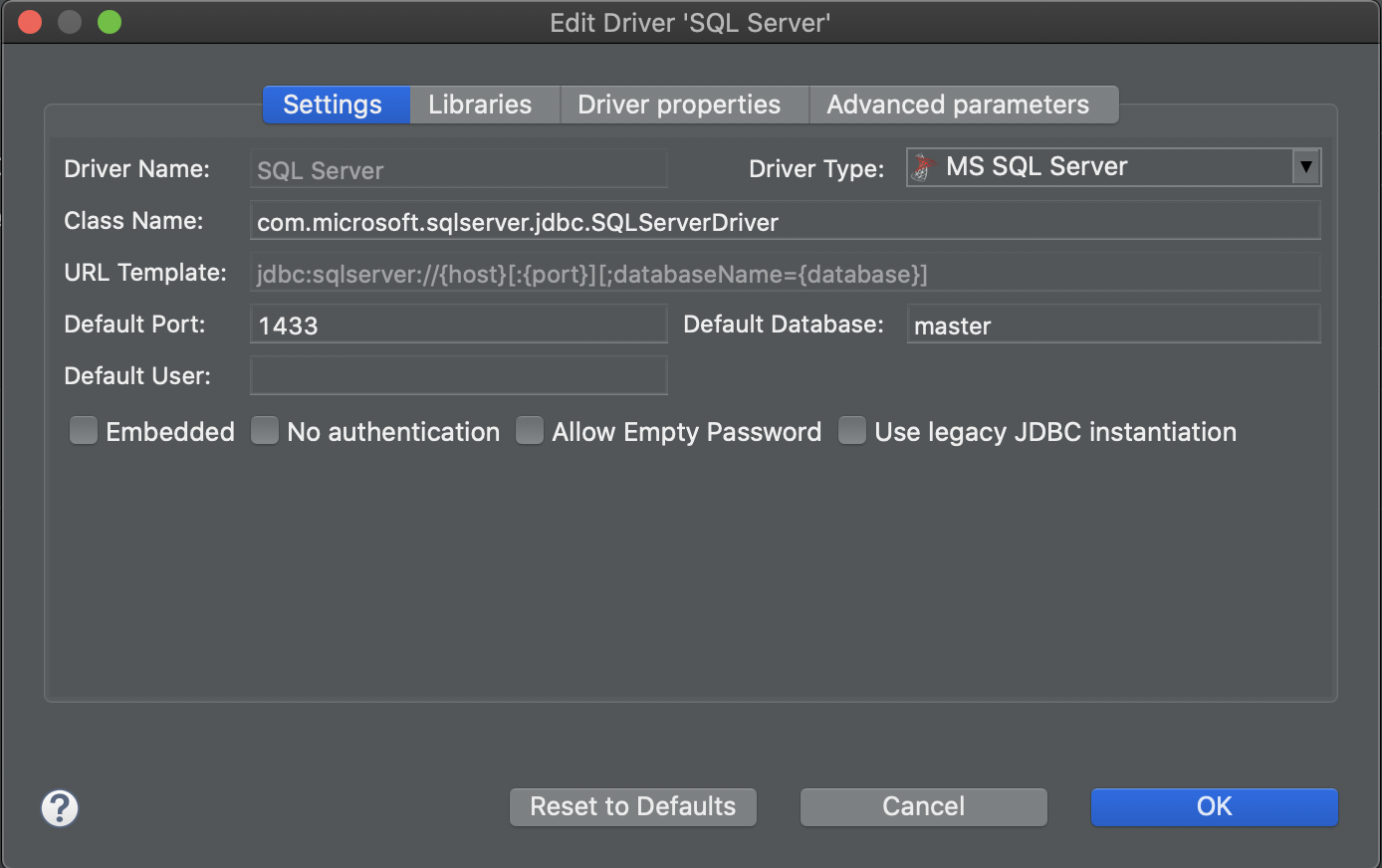Check the No authentication option

click(265, 430)
